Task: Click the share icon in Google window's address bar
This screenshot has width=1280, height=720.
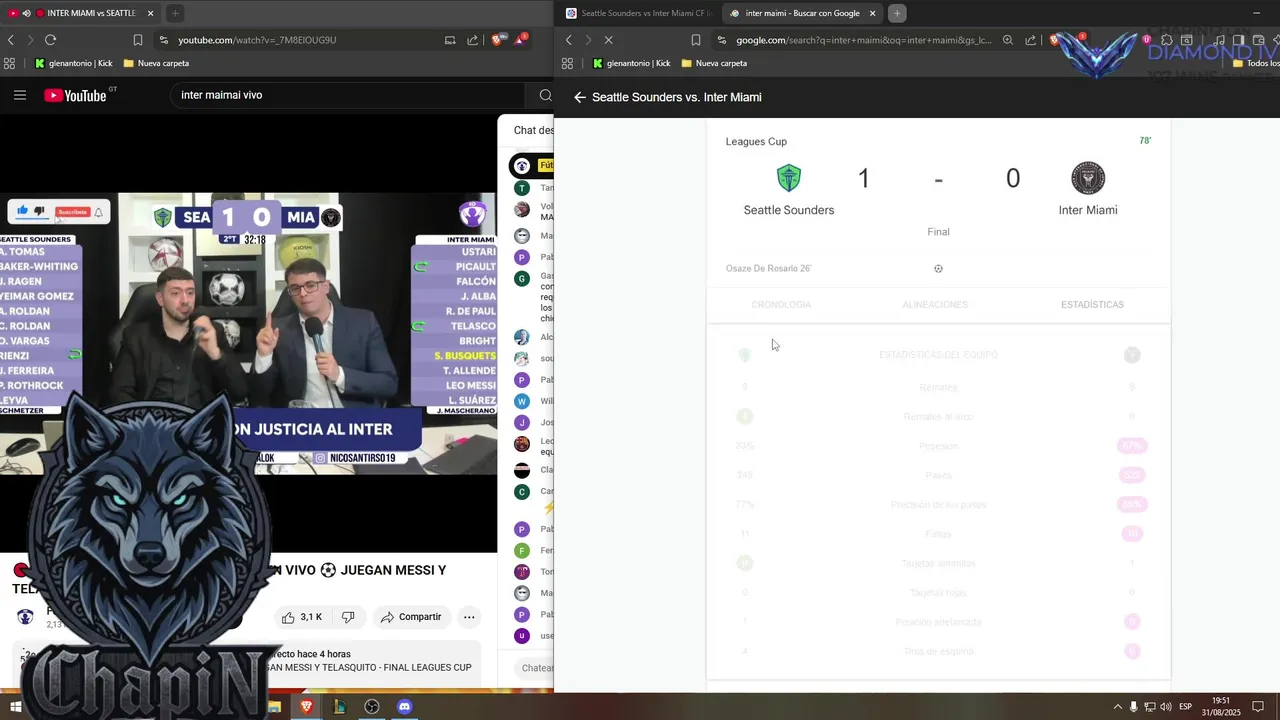Action: point(1030,40)
